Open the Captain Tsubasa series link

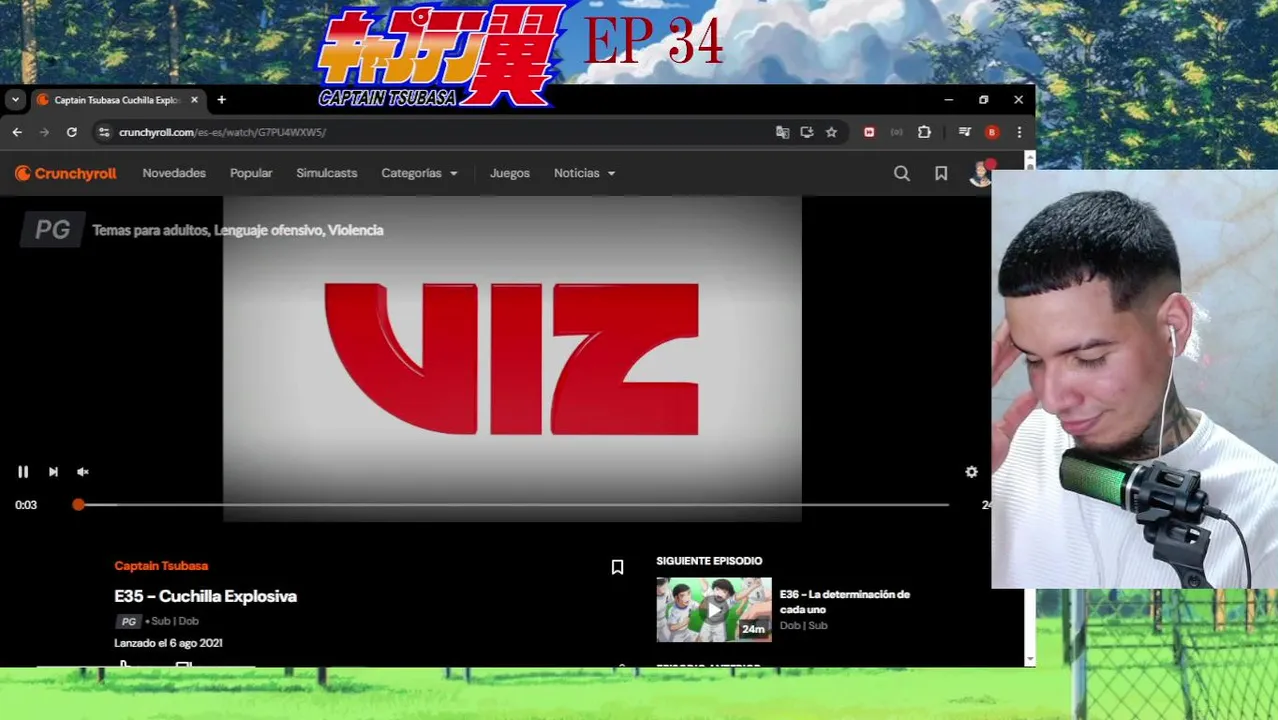pos(161,566)
